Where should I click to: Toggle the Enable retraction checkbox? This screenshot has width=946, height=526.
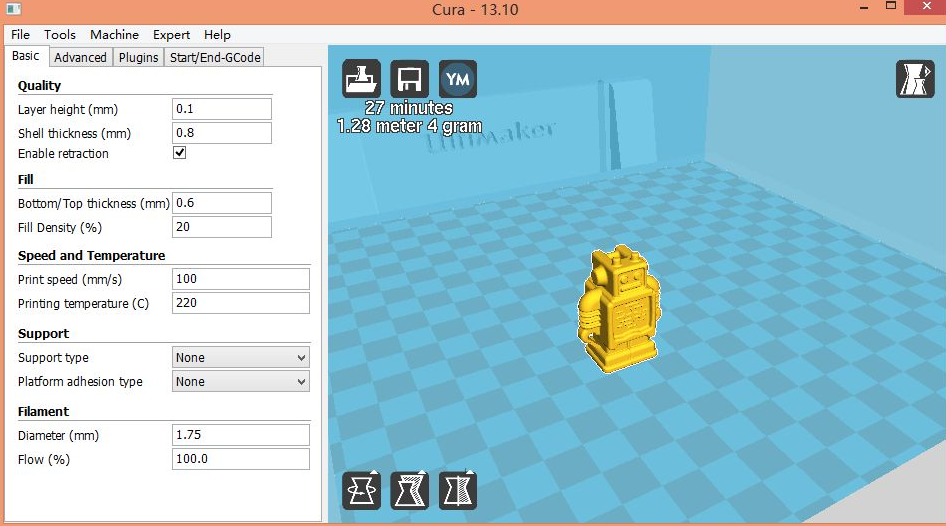point(180,153)
